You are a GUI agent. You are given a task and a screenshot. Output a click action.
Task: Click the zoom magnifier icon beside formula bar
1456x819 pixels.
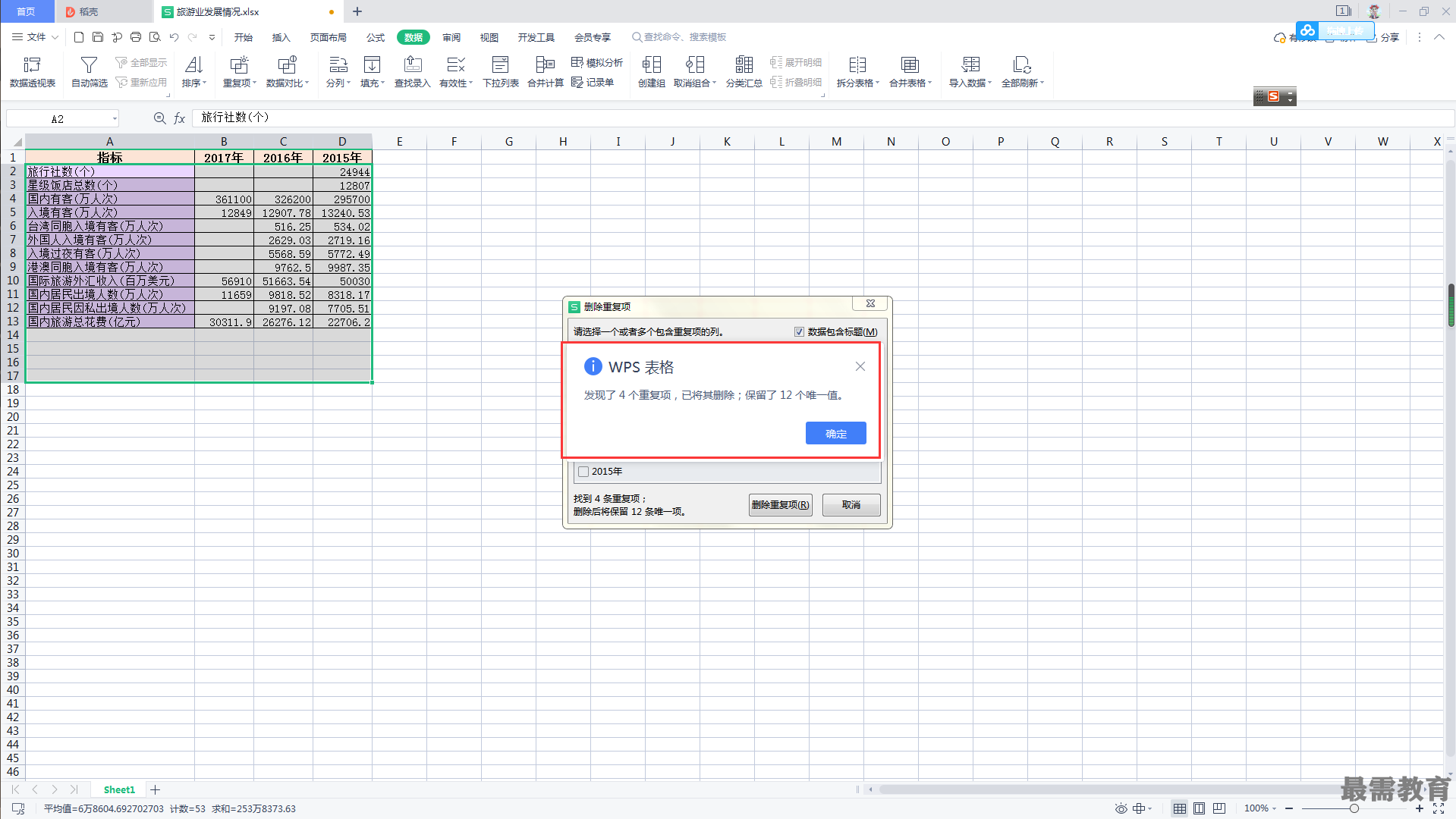[x=159, y=118]
